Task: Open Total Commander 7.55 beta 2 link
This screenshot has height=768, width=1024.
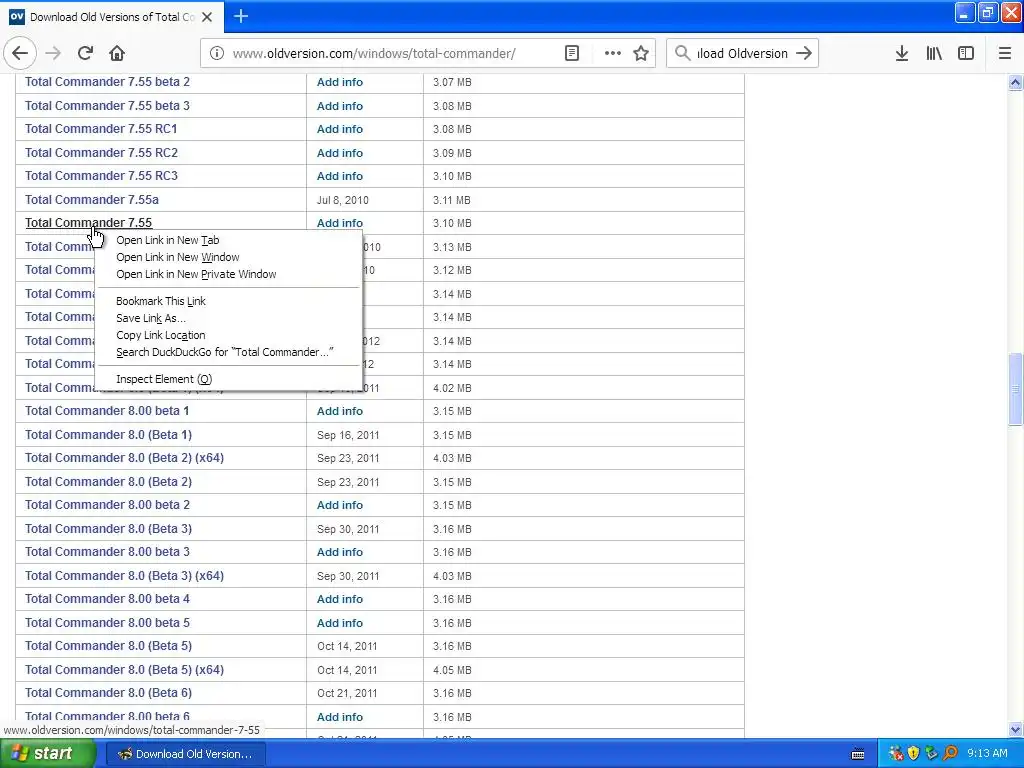Action: [x=107, y=82]
